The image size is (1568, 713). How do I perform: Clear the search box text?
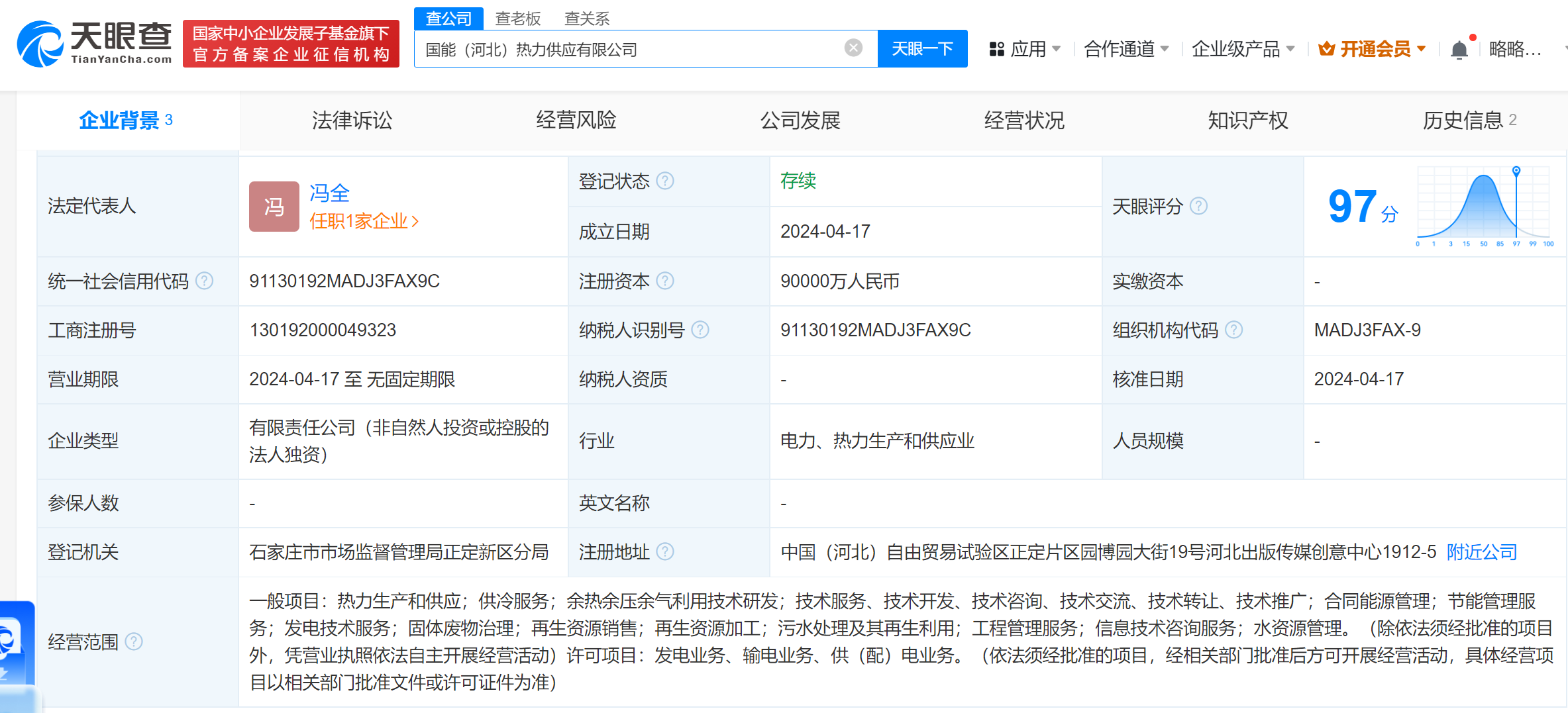[853, 48]
